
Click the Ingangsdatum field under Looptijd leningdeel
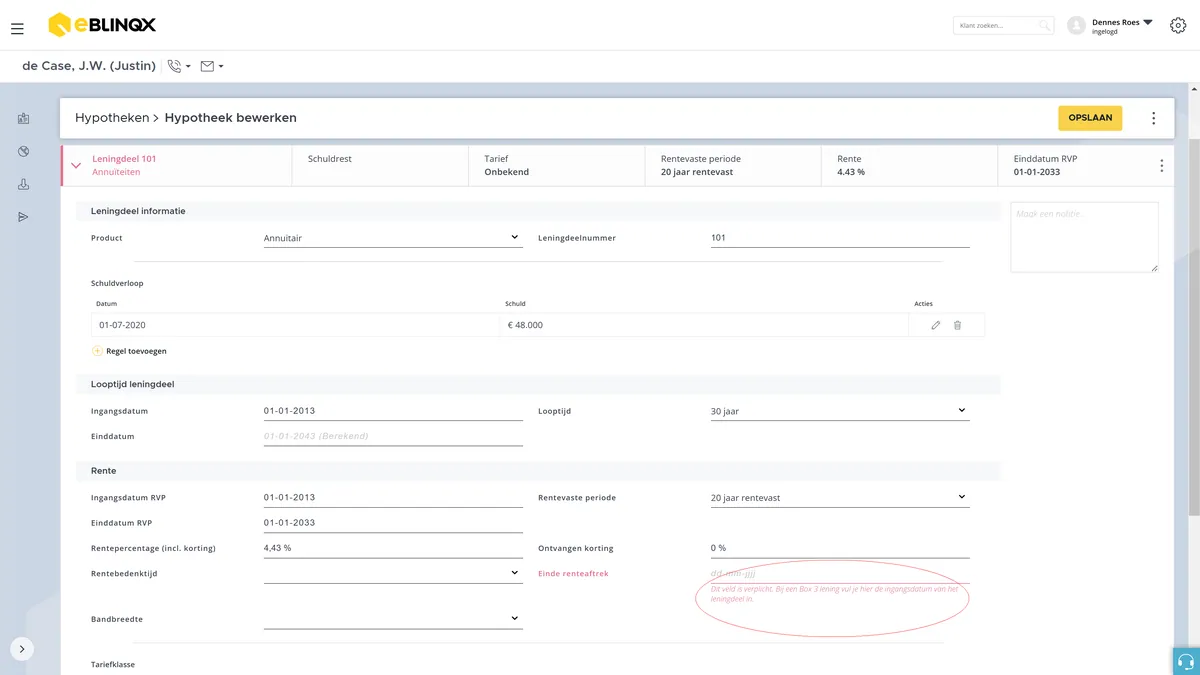click(392, 411)
